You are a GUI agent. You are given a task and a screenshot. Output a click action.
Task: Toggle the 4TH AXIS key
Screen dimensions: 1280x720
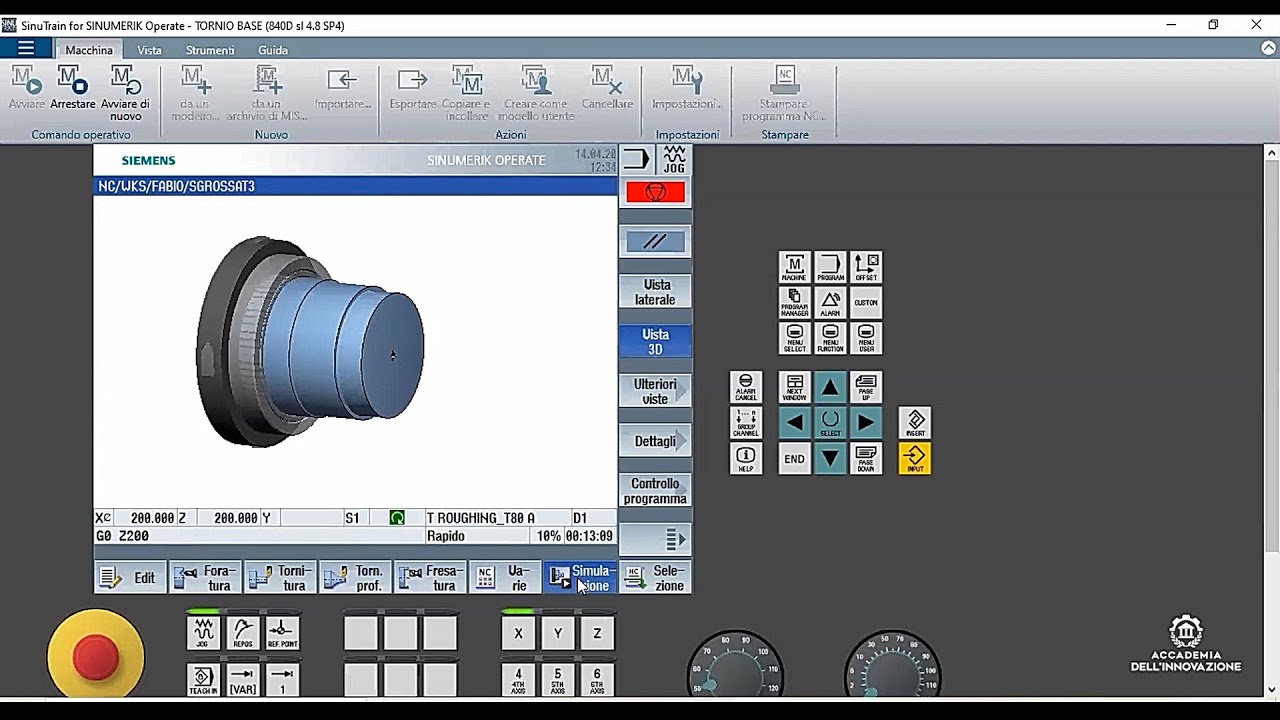click(518, 680)
